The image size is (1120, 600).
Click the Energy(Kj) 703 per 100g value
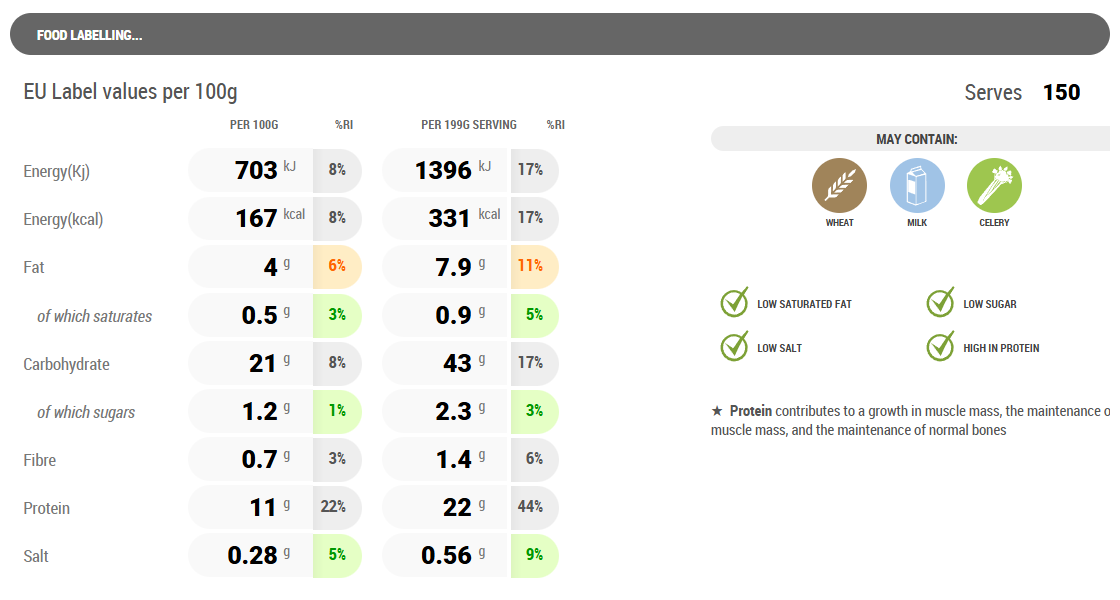pos(256,170)
